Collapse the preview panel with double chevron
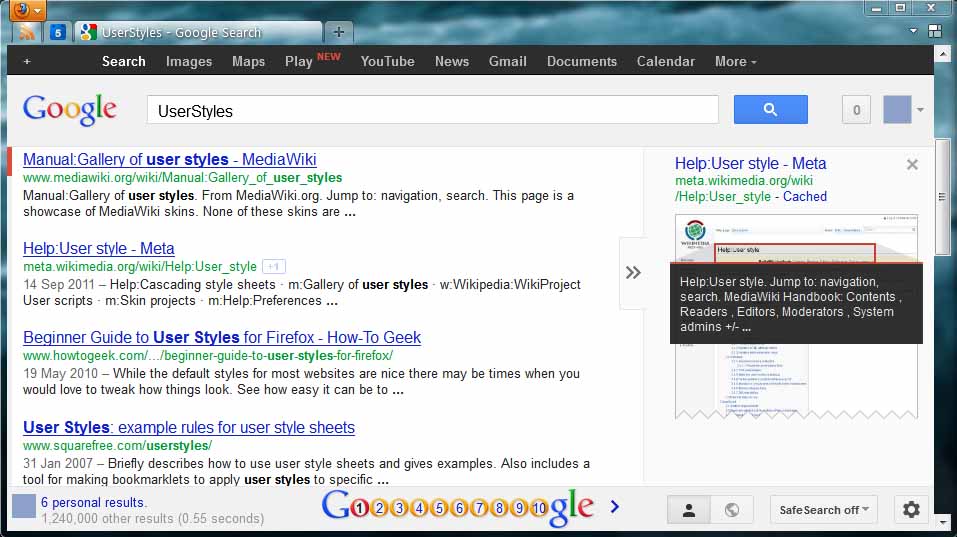This screenshot has width=957, height=537. pyautogui.click(x=633, y=273)
